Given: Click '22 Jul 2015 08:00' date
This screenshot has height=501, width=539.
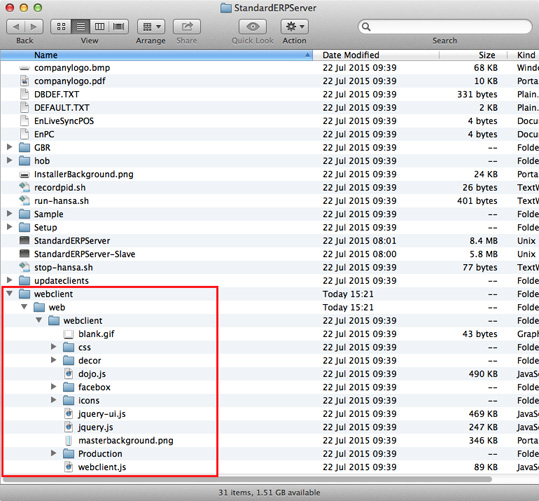Looking at the screenshot, I should click(x=360, y=254).
